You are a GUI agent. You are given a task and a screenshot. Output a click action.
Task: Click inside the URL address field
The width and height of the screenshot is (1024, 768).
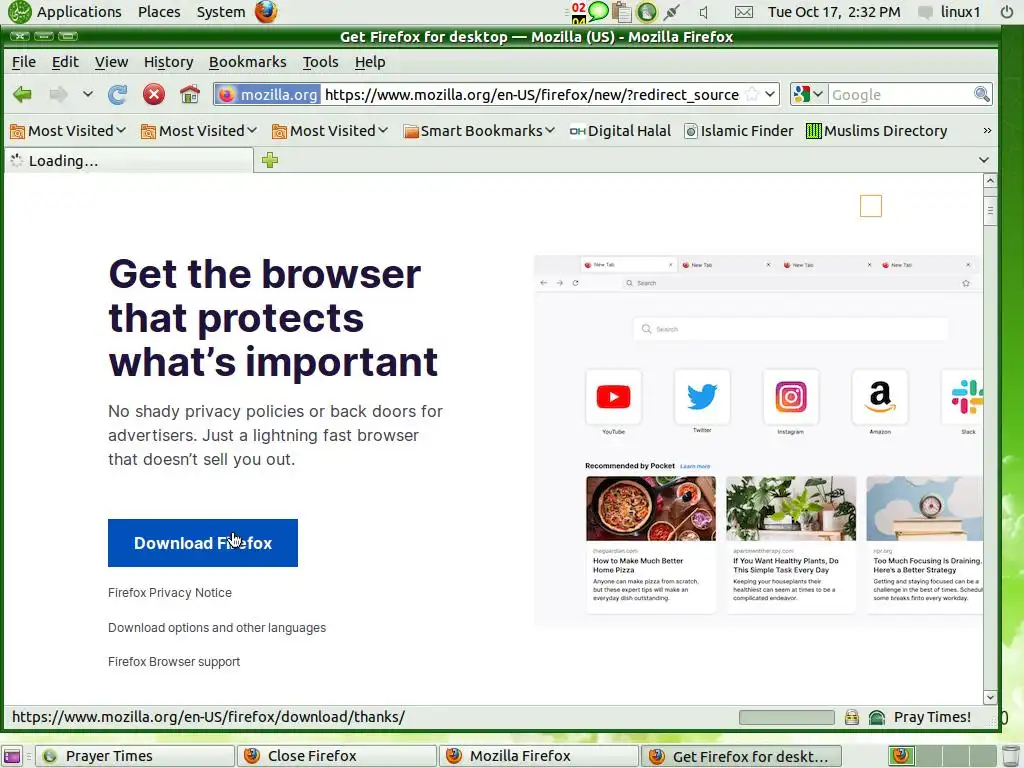pyautogui.click(x=531, y=95)
